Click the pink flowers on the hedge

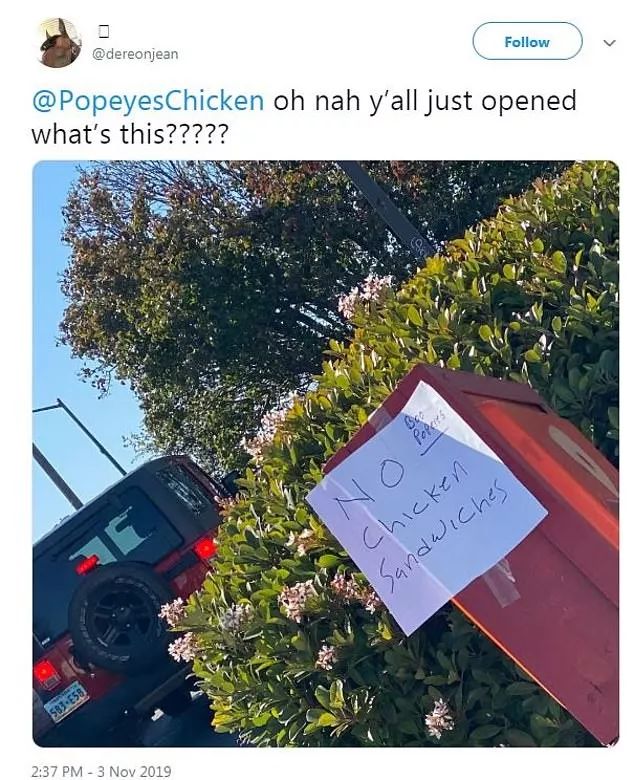click(x=297, y=601)
